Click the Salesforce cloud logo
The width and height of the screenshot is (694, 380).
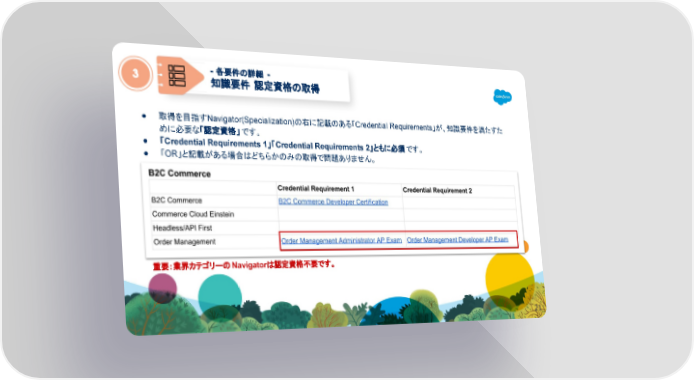tap(502, 97)
